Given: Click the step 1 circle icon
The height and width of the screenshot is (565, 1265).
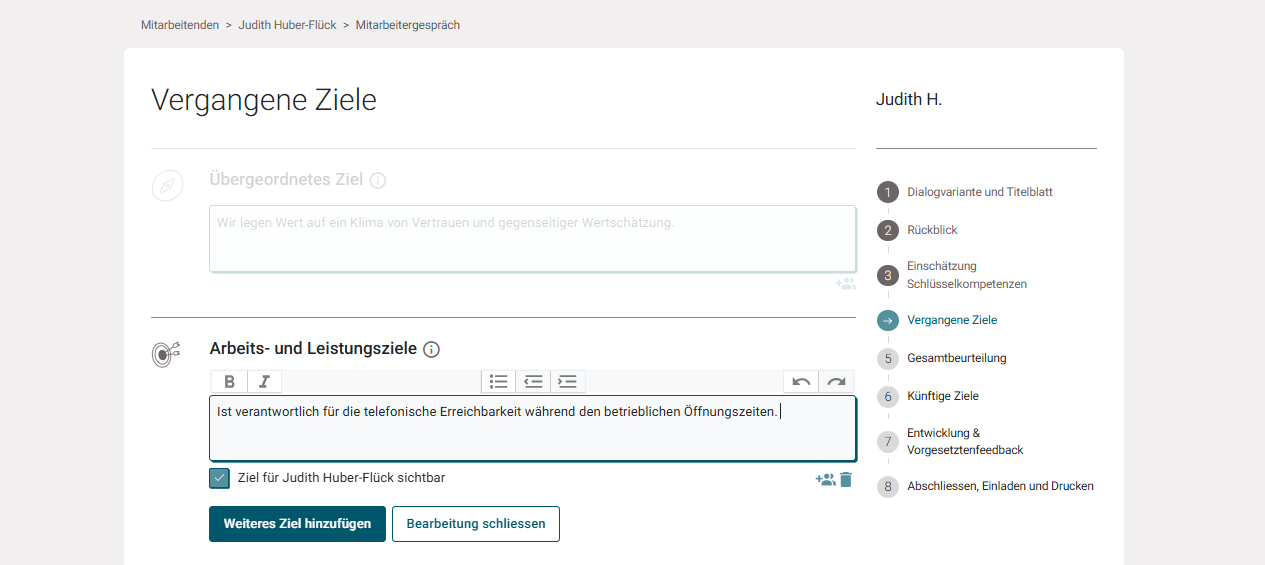Looking at the screenshot, I should point(888,192).
